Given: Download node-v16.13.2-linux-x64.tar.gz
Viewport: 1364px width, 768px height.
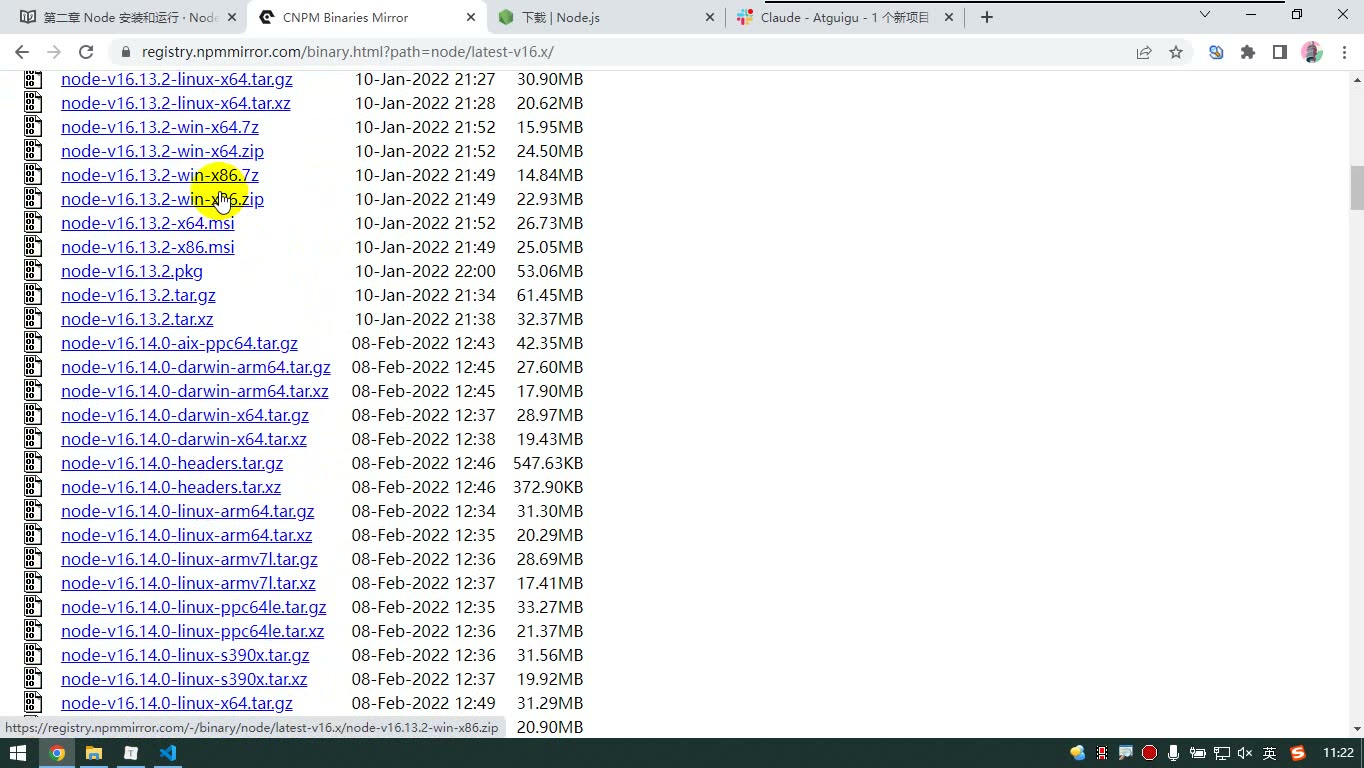Looking at the screenshot, I should [177, 79].
